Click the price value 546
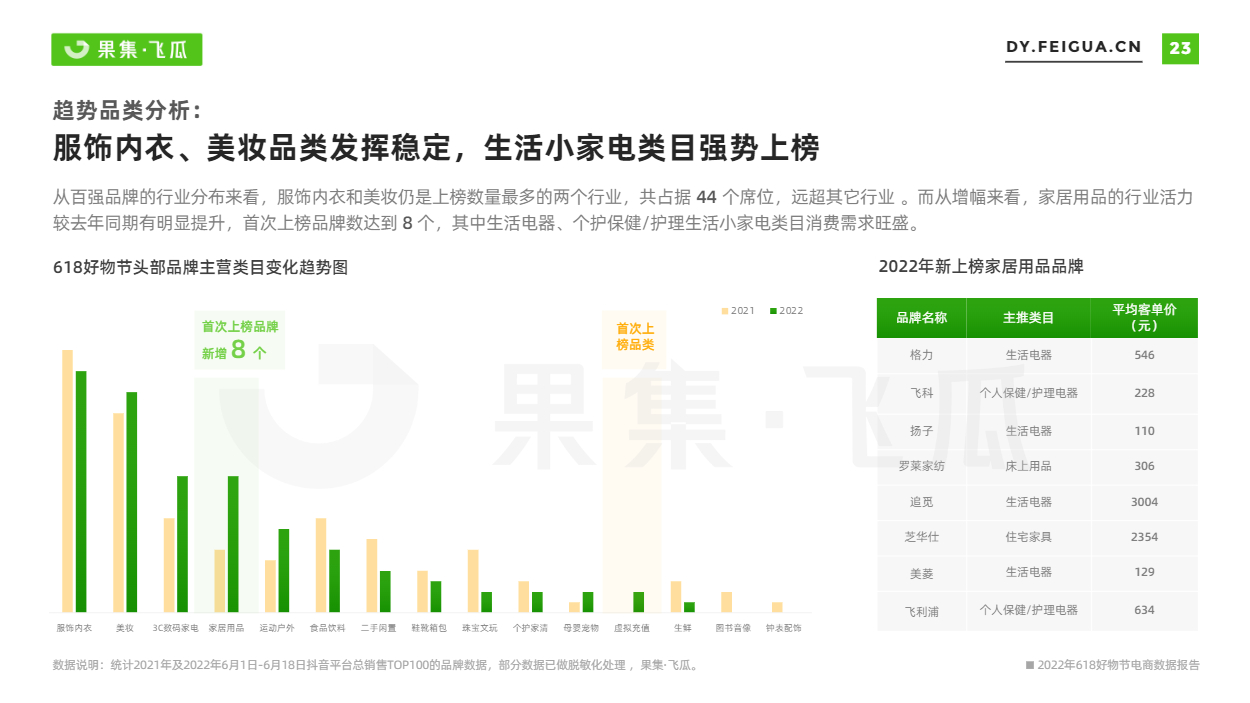 [x=1144, y=355]
